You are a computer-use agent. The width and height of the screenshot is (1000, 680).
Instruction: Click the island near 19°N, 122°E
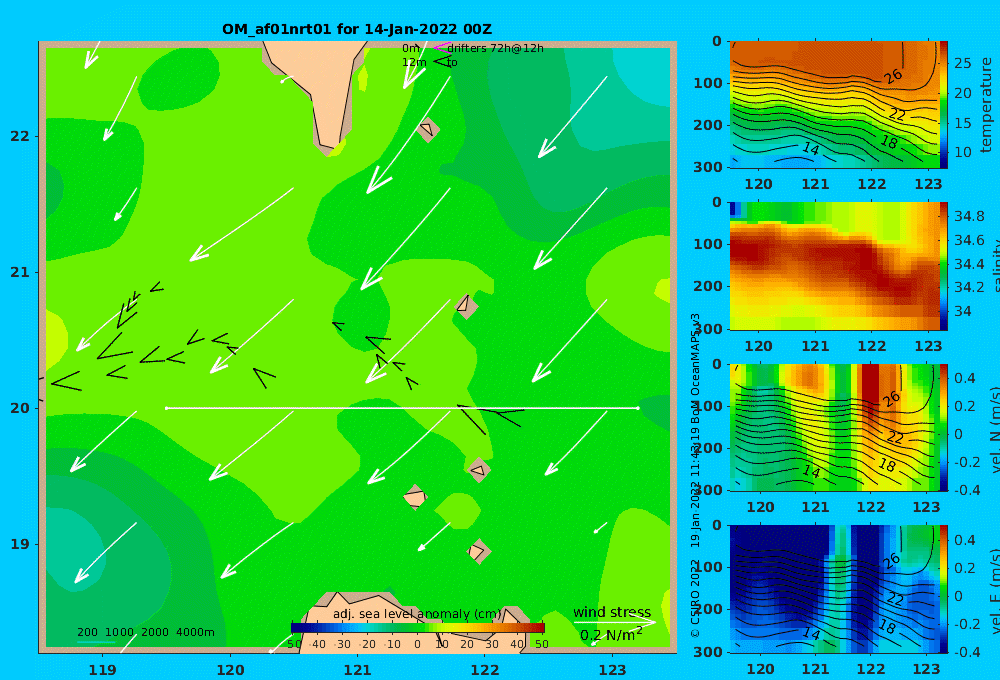pos(478,551)
